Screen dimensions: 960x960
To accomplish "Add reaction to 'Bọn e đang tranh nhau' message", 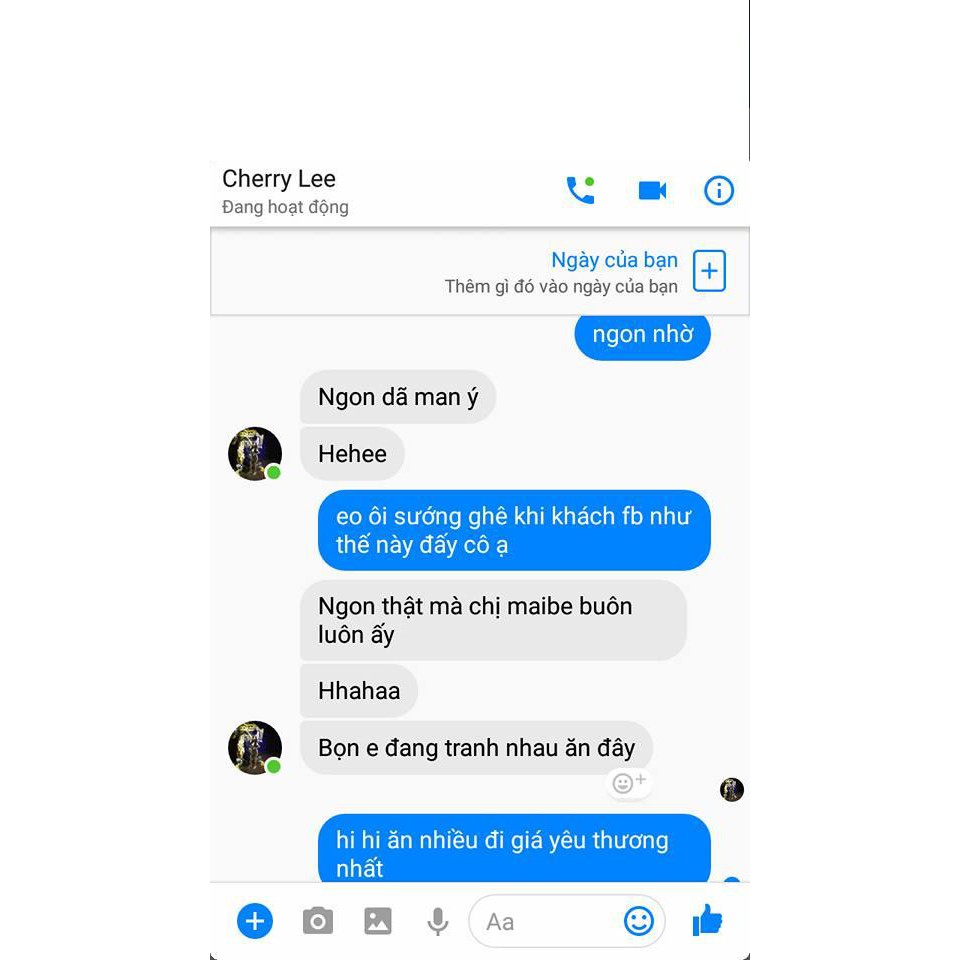I will click(x=629, y=782).
